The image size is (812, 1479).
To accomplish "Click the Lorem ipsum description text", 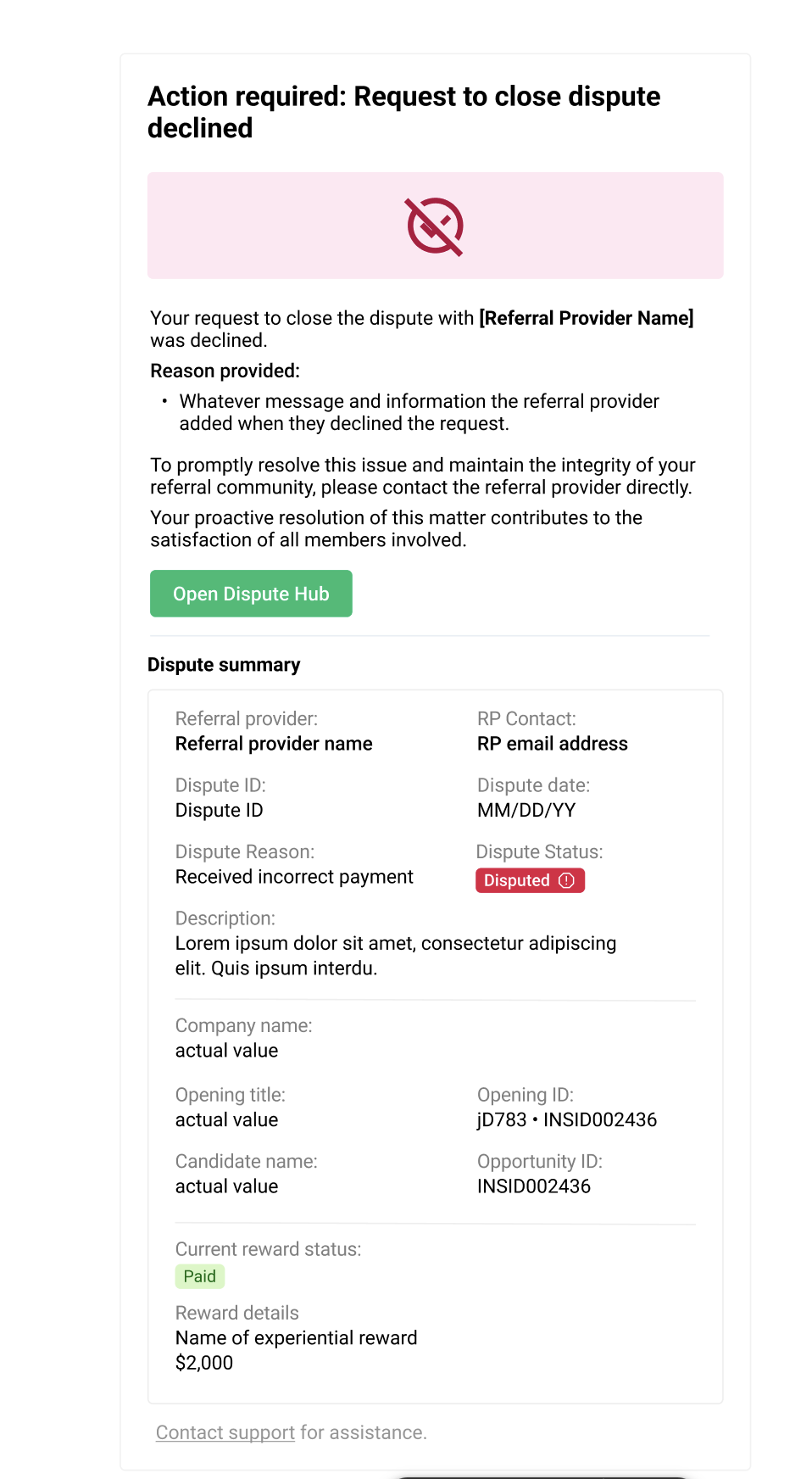I will pyautogui.click(x=396, y=956).
